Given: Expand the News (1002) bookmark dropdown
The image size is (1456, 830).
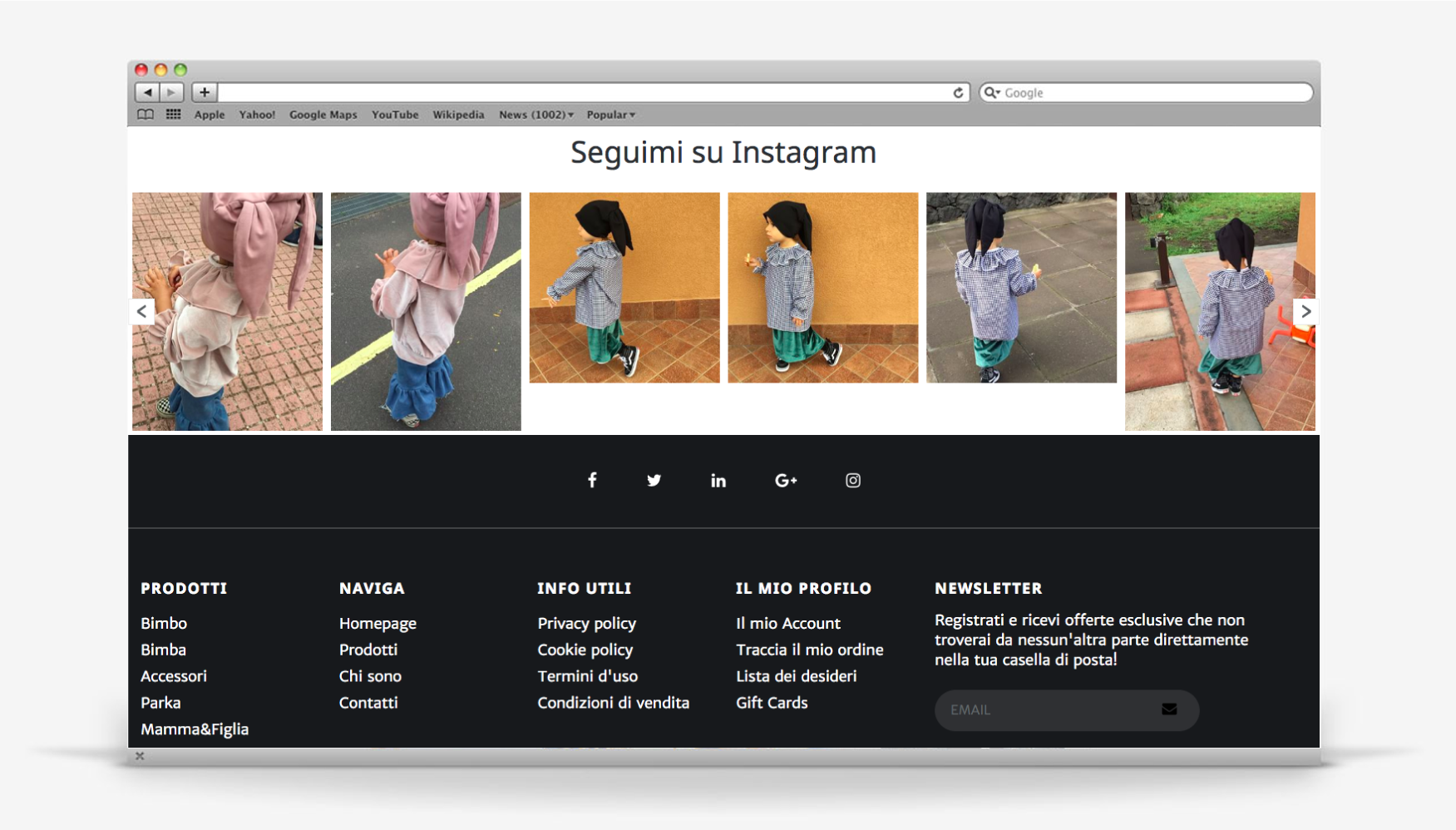Looking at the screenshot, I should click(536, 115).
